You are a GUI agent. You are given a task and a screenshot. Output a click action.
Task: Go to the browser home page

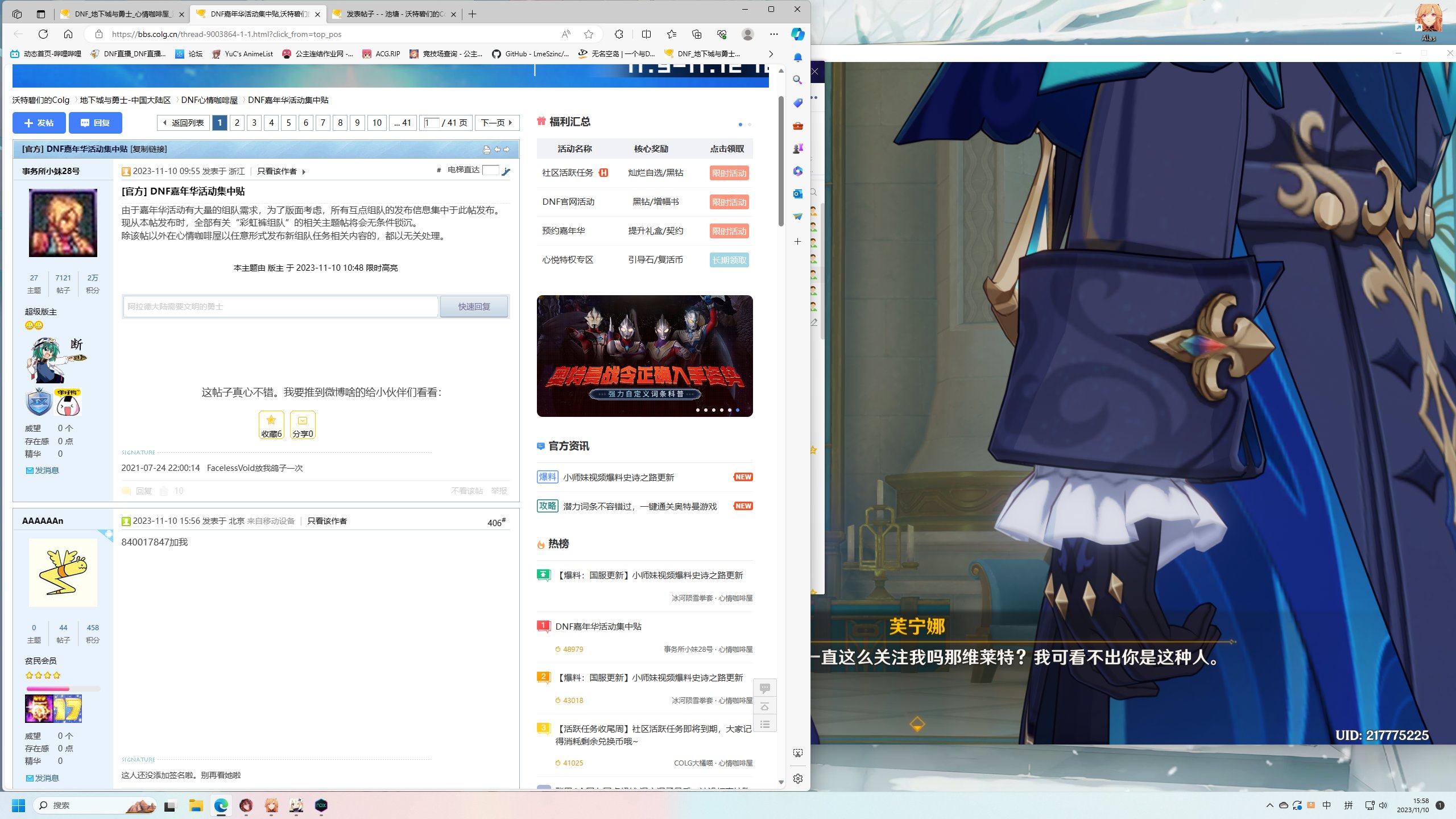click(x=68, y=34)
